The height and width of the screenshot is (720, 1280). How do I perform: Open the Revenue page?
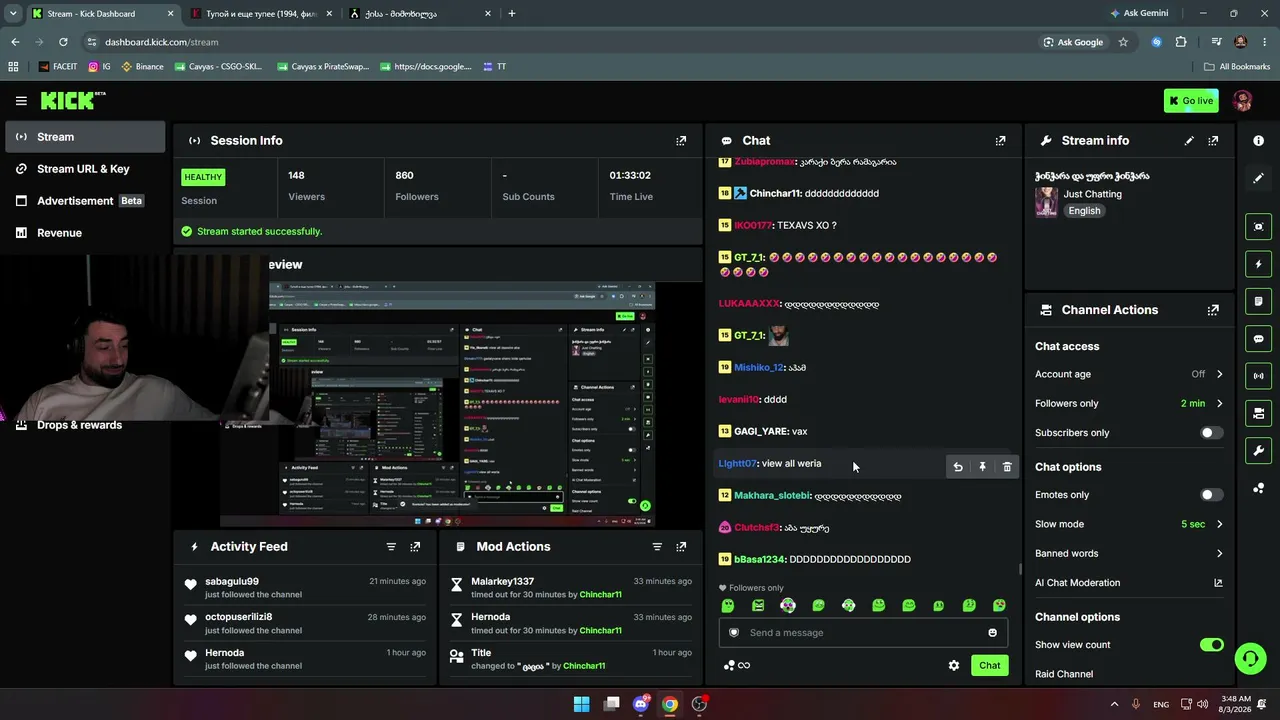(84, 233)
